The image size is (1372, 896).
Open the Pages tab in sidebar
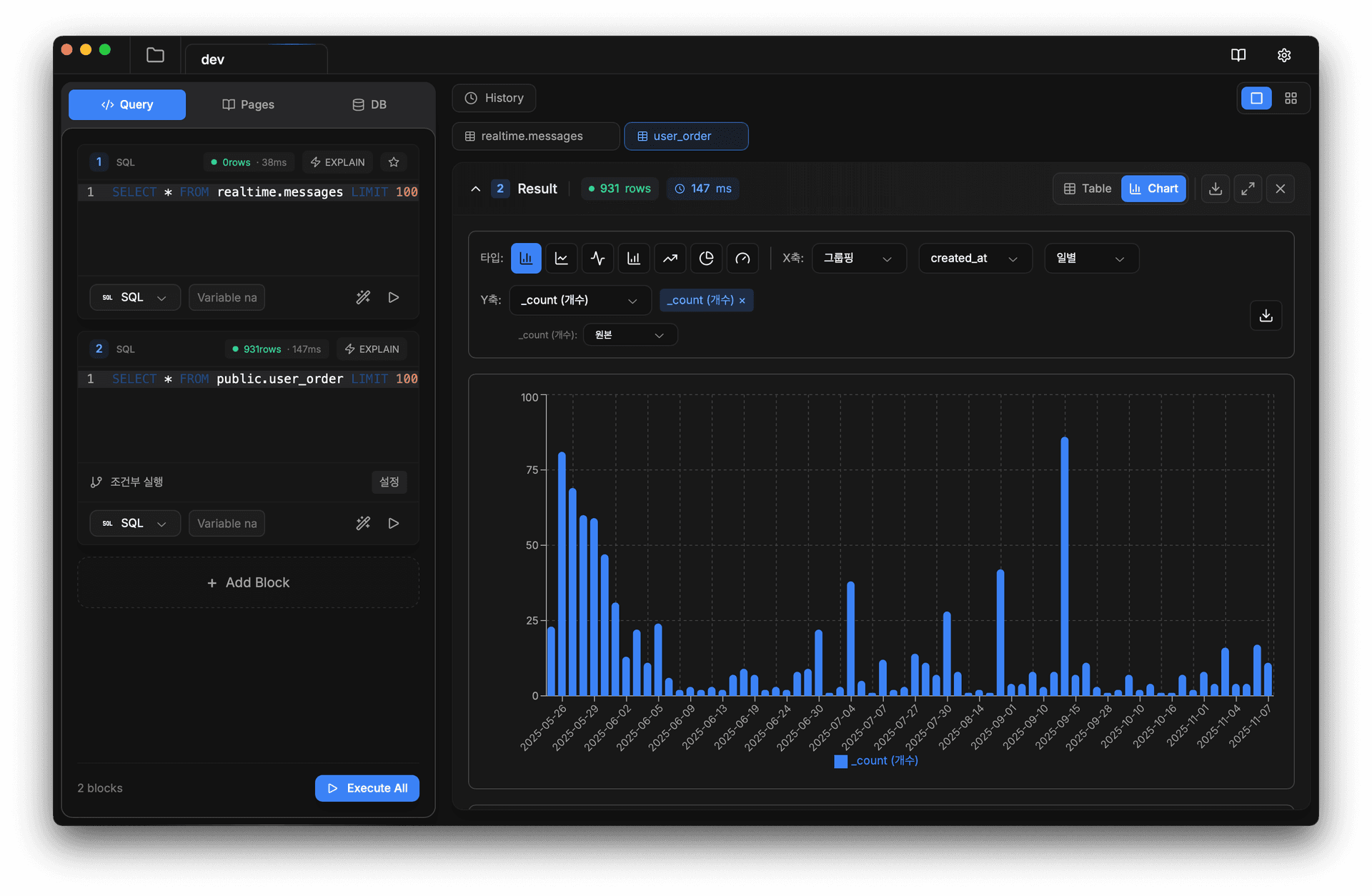(248, 104)
